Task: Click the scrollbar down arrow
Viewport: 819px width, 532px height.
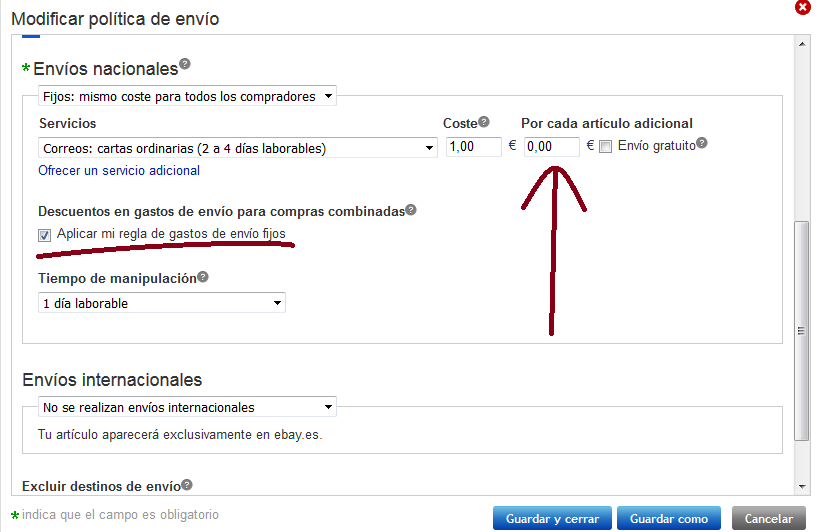Action: 802,487
